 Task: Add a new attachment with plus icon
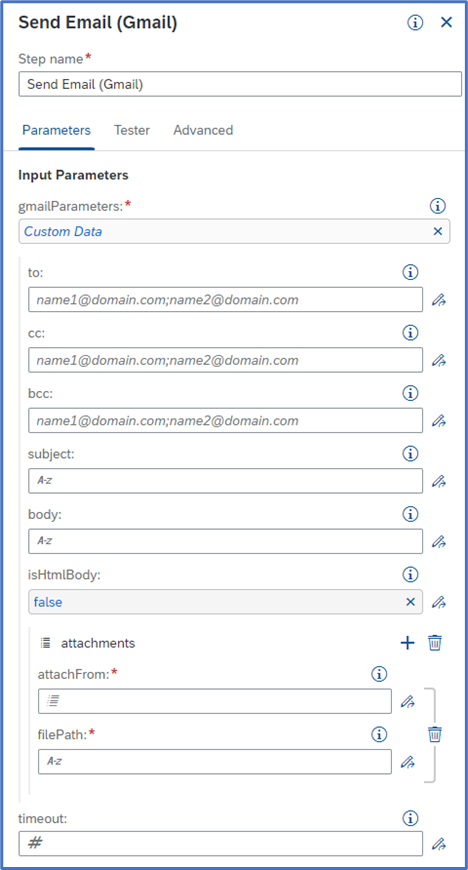coord(407,643)
